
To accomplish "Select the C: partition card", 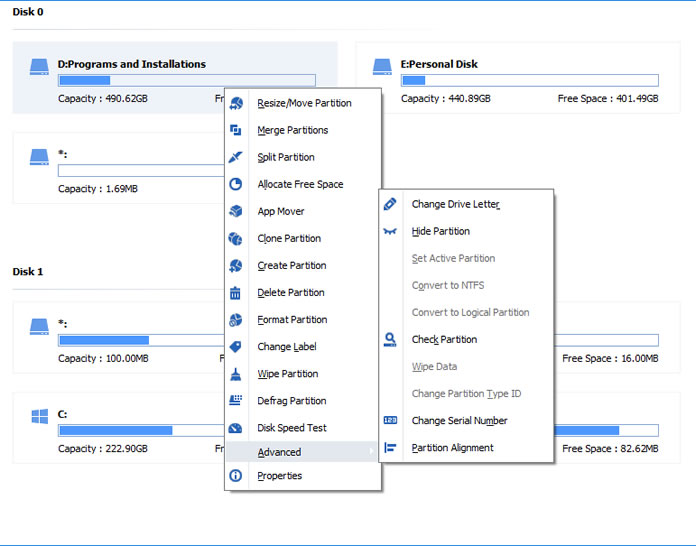I will tap(119, 428).
